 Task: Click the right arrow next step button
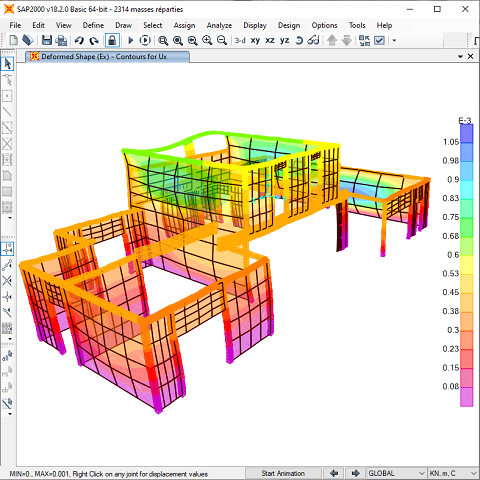[x=355, y=473]
